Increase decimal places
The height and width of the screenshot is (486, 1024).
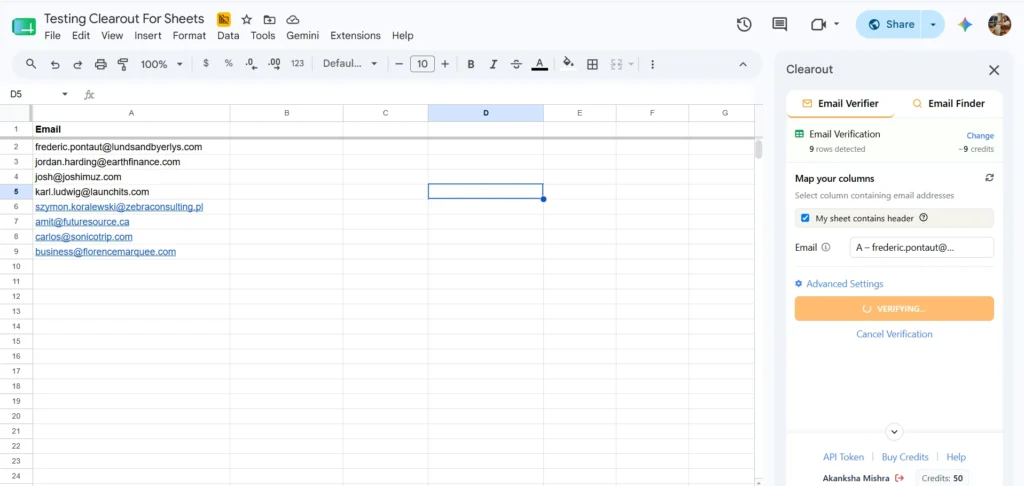[x=274, y=63]
